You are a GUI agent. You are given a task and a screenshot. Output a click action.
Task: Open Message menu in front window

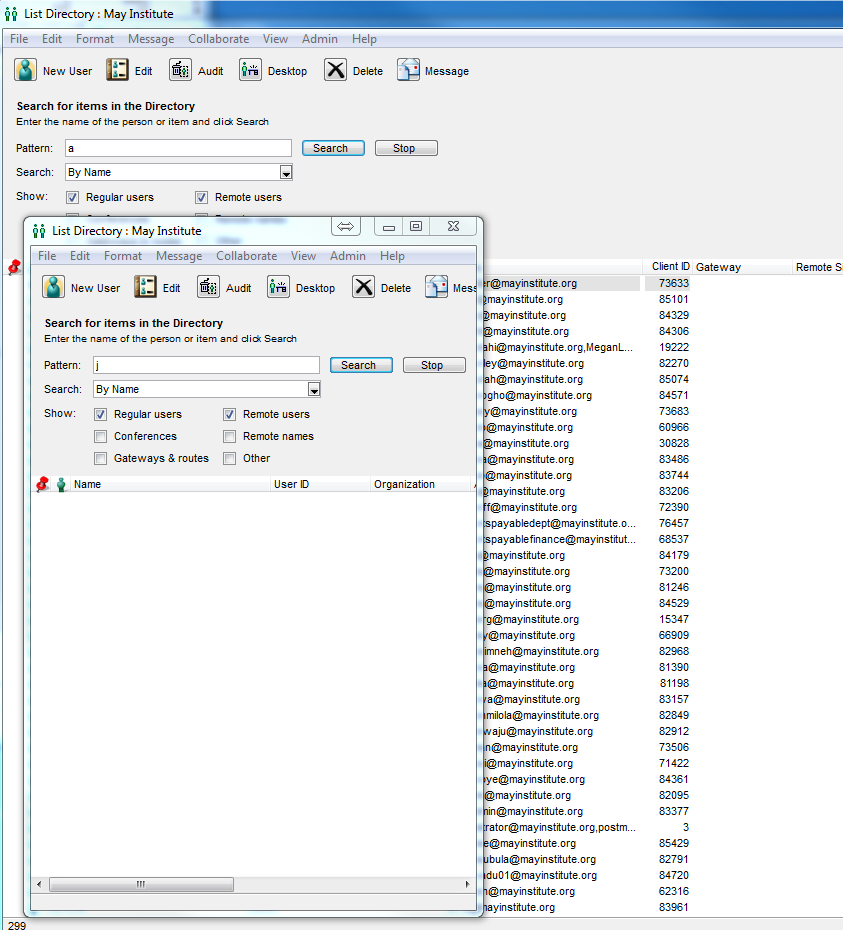pyautogui.click(x=179, y=256)
